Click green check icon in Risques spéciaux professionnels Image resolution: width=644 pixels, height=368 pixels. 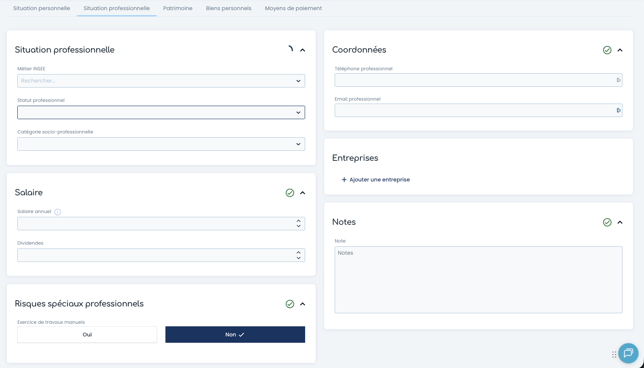tap(290, 304)
